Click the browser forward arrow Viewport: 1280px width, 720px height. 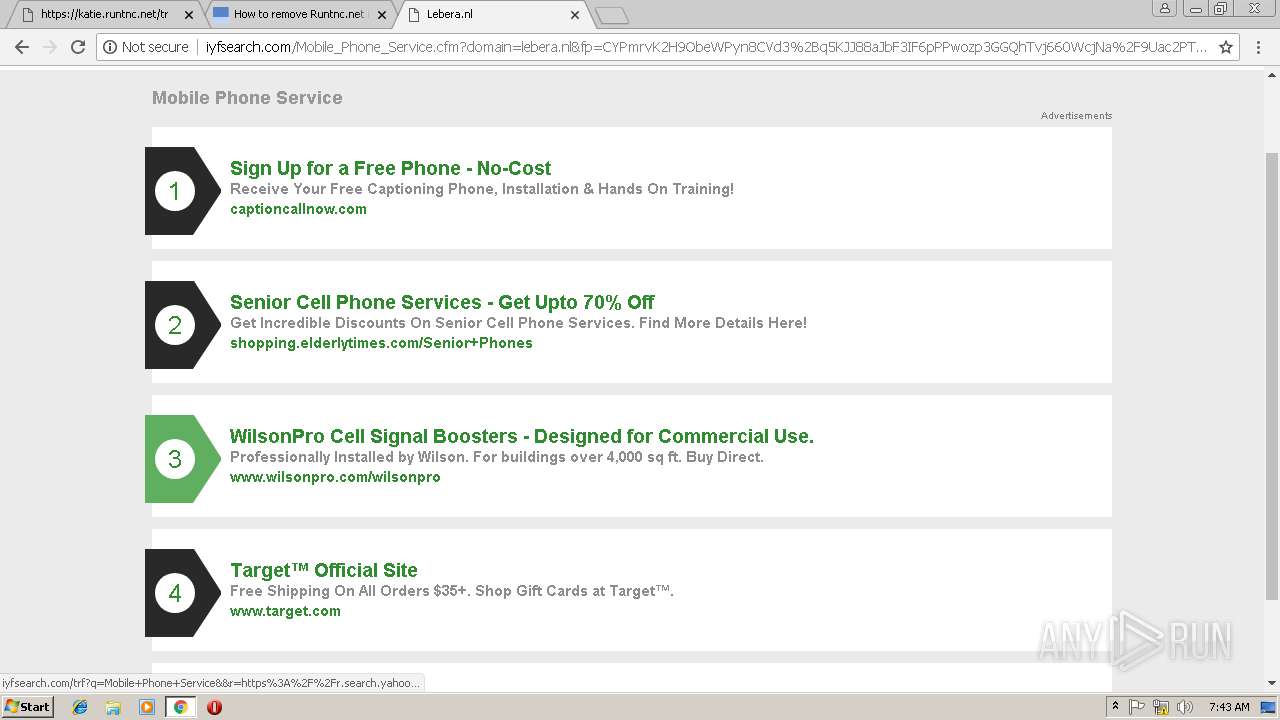pyautogui.click(x=50, y=47)
